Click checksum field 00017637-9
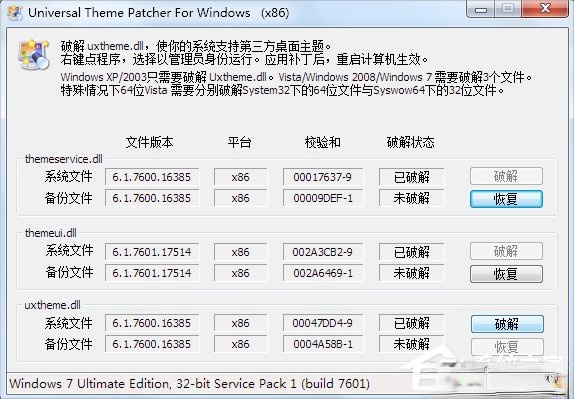Image resolution: width=574 pixels, height=399 pixels. (323, 177)
